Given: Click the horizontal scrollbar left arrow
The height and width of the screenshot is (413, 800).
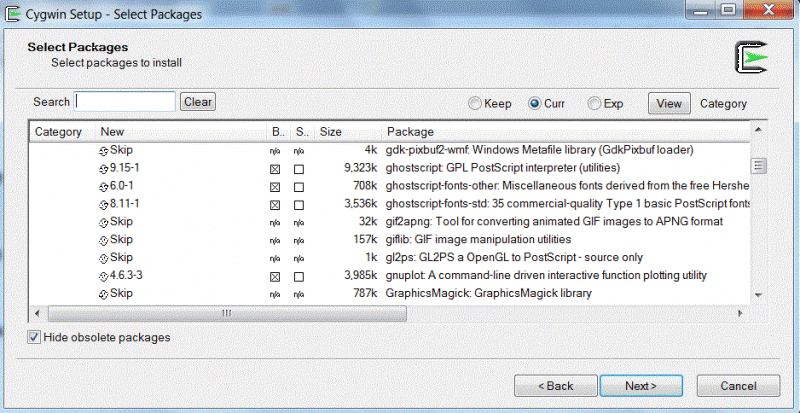Looking at the screenshot, I should point(37,313).
